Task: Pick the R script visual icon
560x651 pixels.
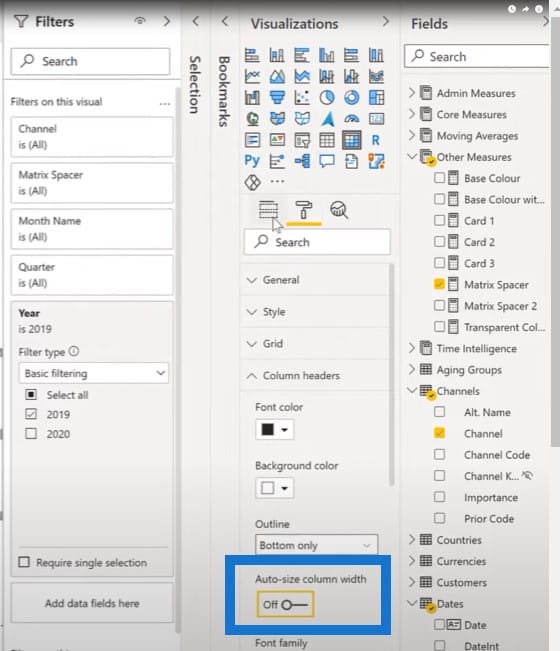Action: coord(376,140)
